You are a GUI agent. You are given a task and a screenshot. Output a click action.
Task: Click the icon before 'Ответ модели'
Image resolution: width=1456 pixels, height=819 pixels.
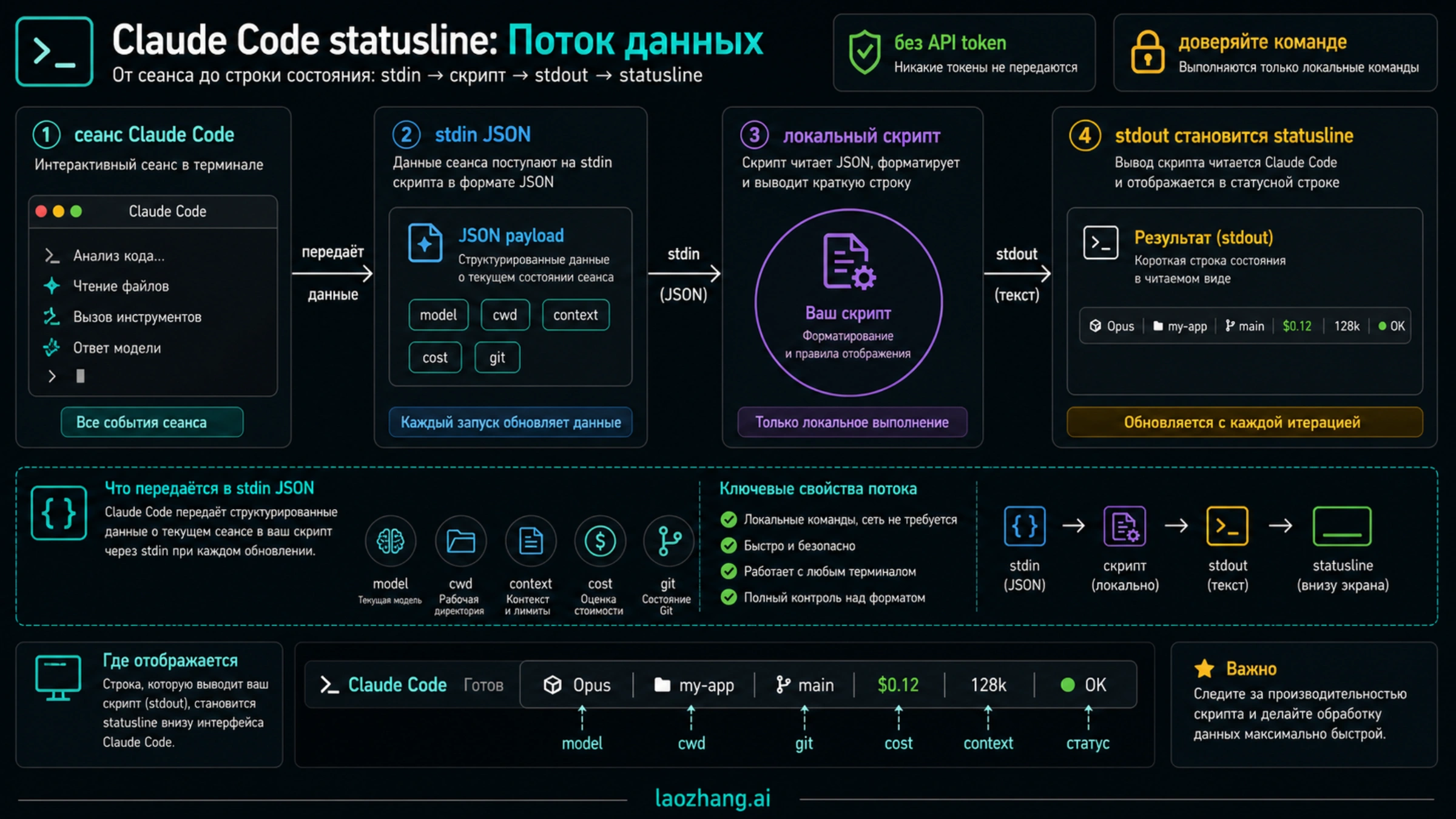click(52, 348)
